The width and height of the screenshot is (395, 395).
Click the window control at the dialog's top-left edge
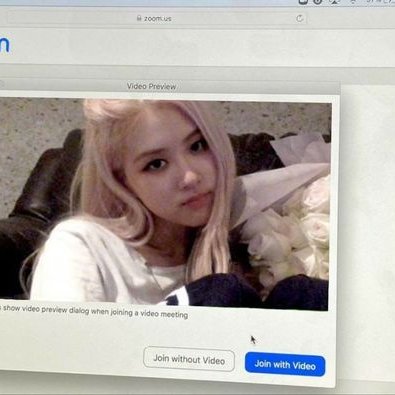pos(1,83)
